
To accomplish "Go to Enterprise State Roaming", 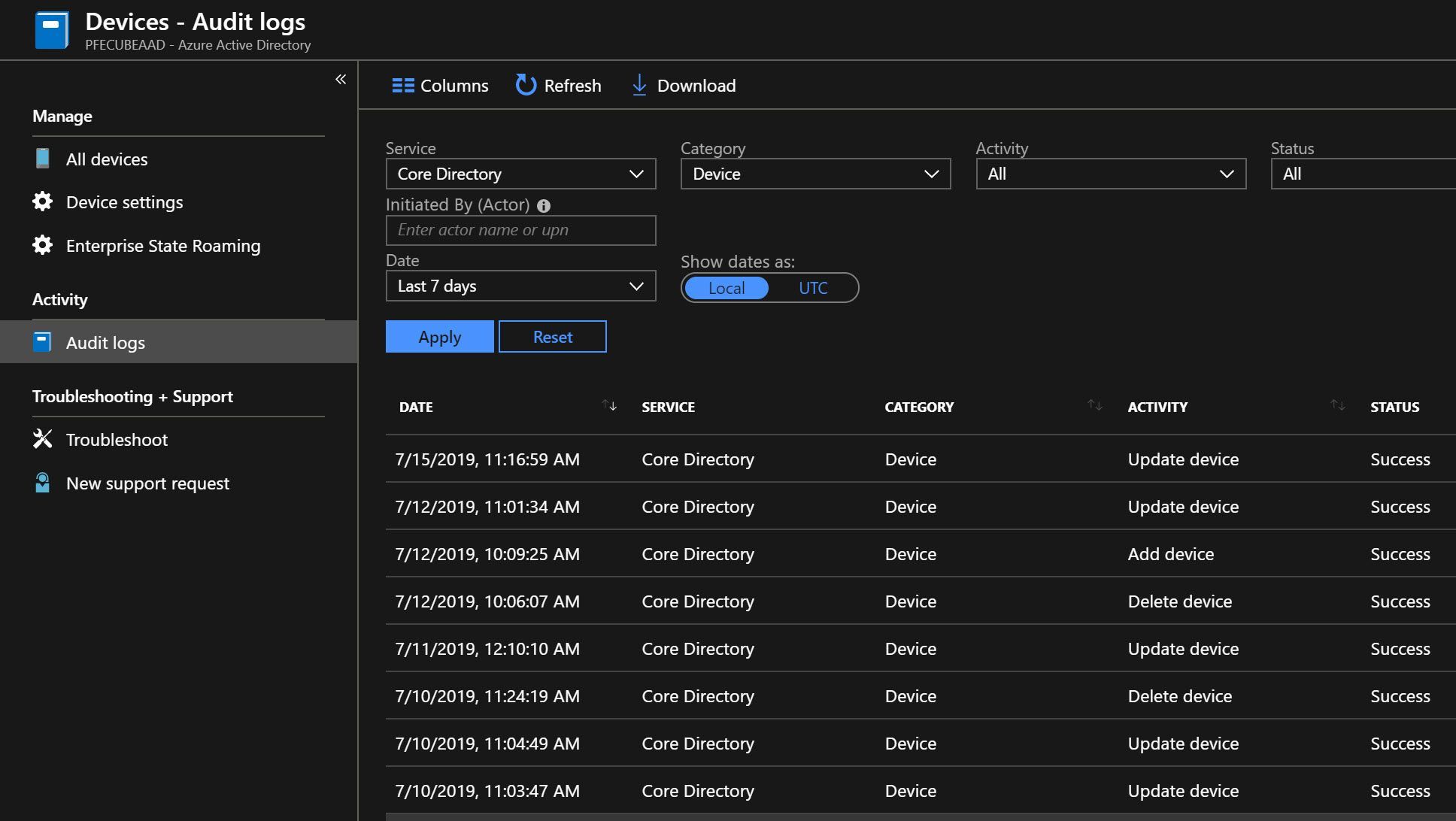I will click(163, 246).
